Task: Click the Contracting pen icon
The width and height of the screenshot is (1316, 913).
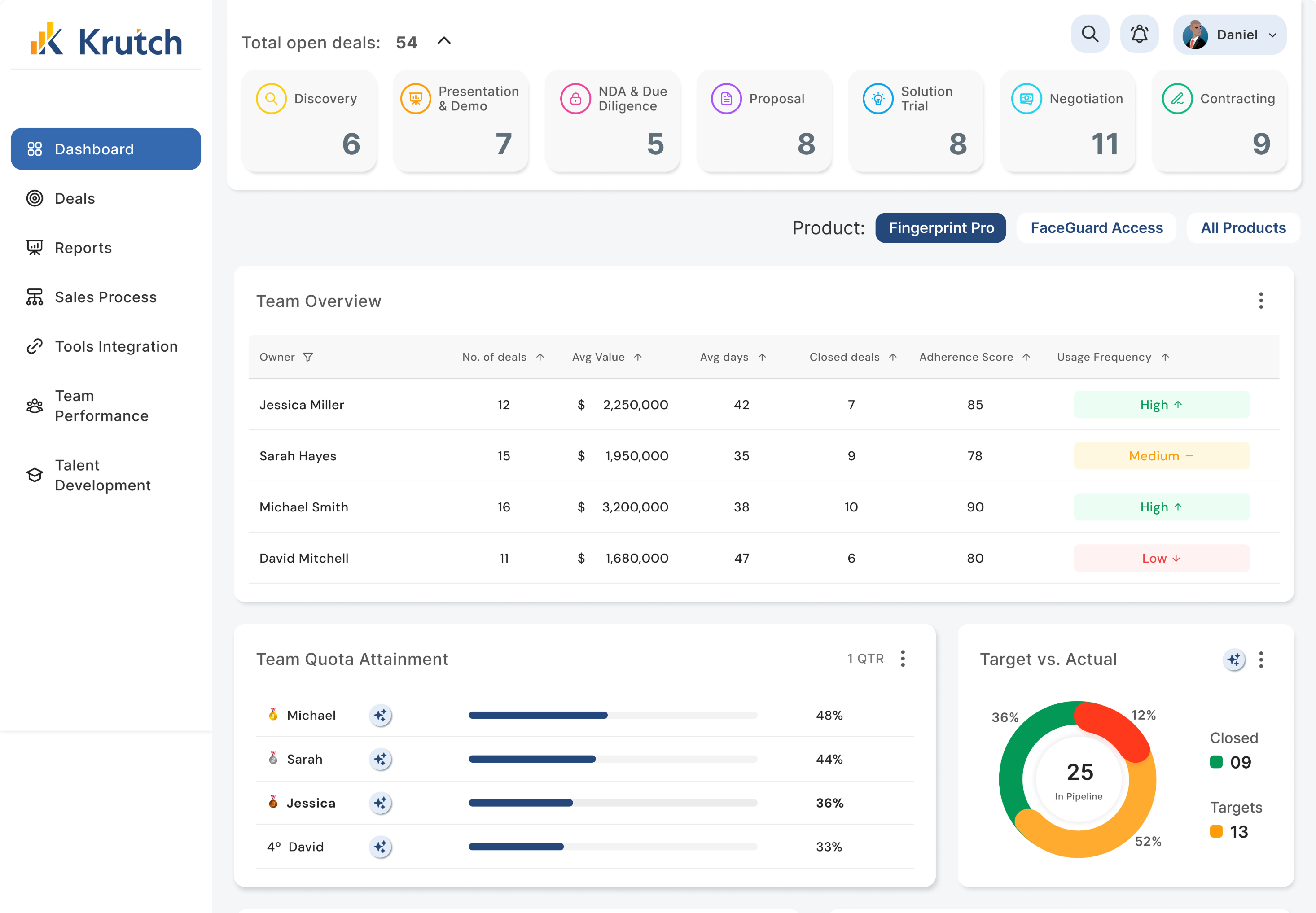Action: click(1177, 98)
